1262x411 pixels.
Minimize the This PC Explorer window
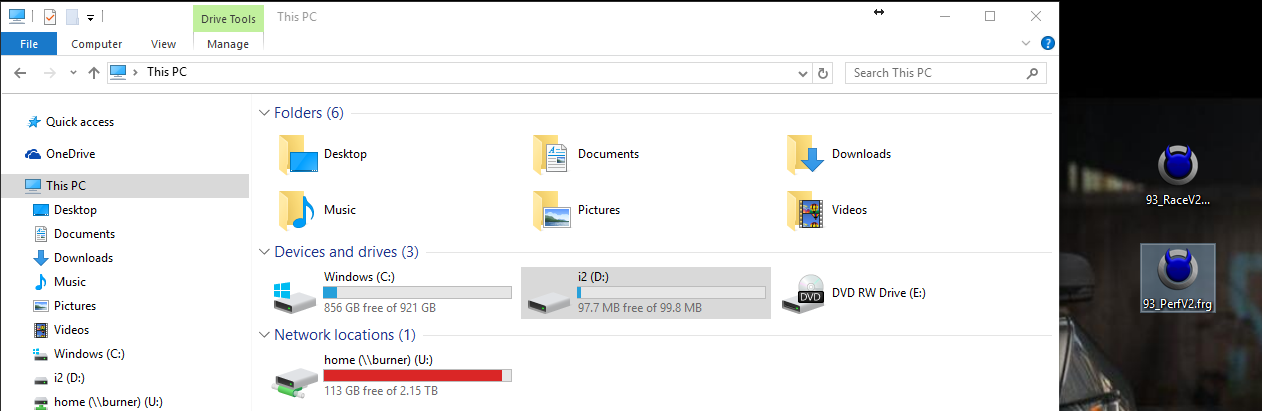[944, 16]
